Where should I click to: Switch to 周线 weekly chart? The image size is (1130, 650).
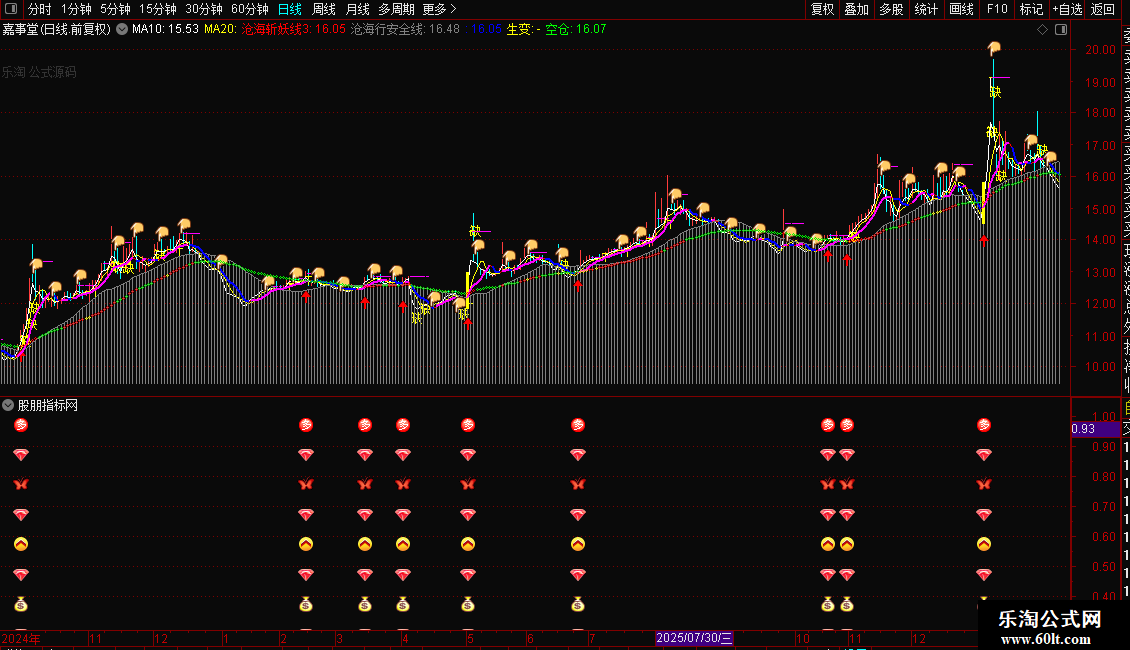[x=324, y=9]
